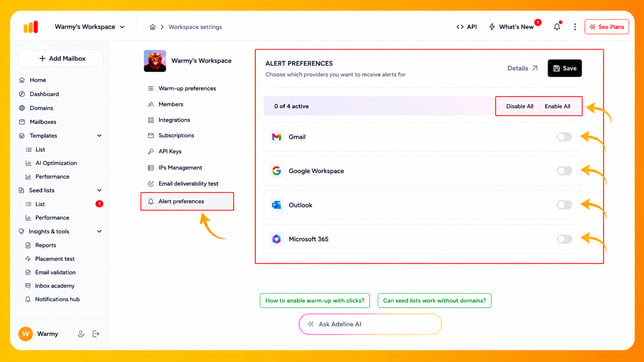This screenshot has width=644, height=362.
Task: Open What's New updates
Action: pos(511,27)
